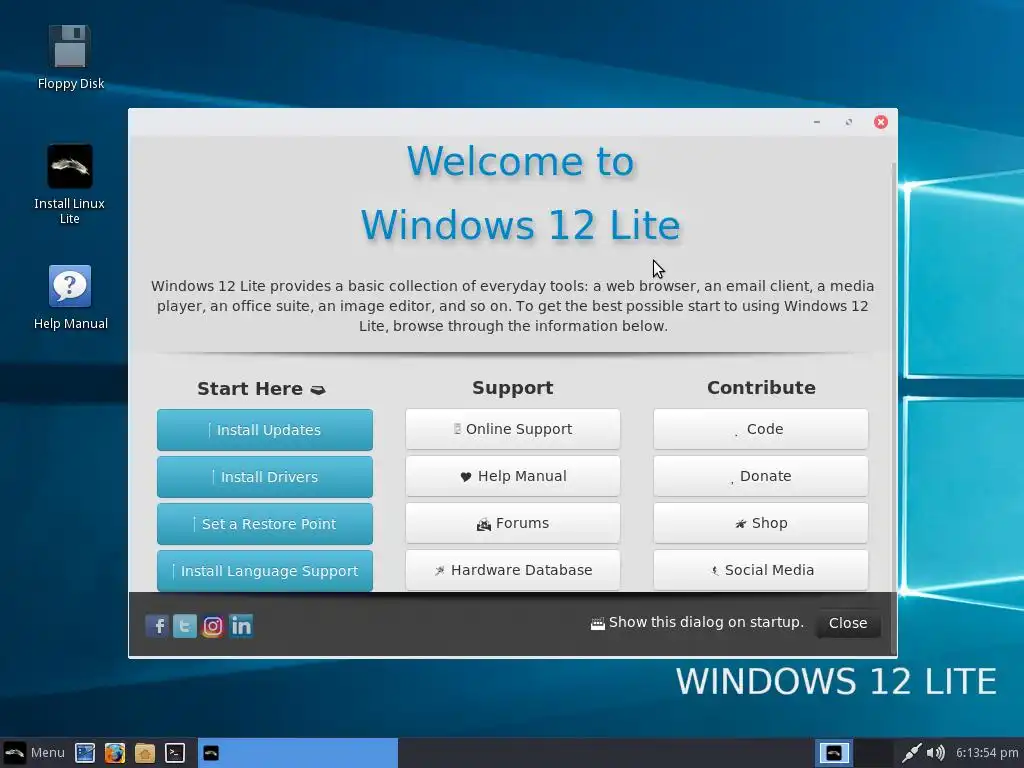
Task: Open the Hardware Database
Action: coord(513,570)
